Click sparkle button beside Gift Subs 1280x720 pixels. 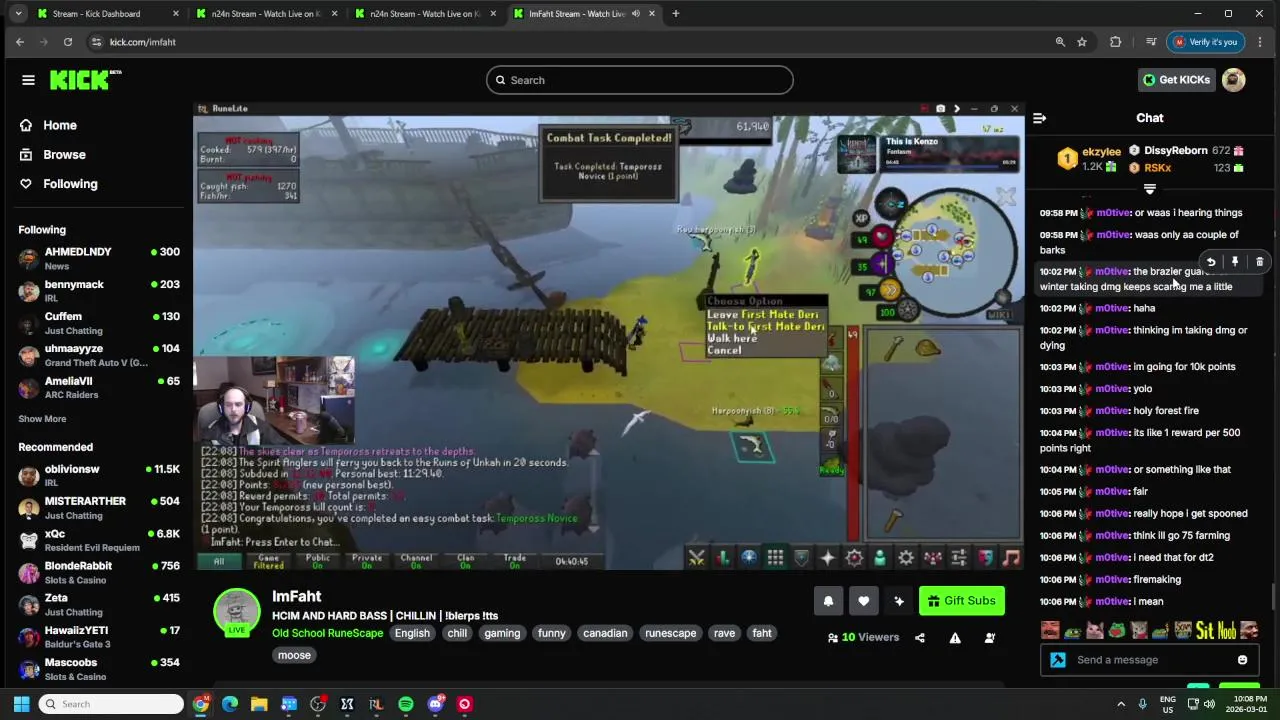pyautogui.click(x=898, y=601)
